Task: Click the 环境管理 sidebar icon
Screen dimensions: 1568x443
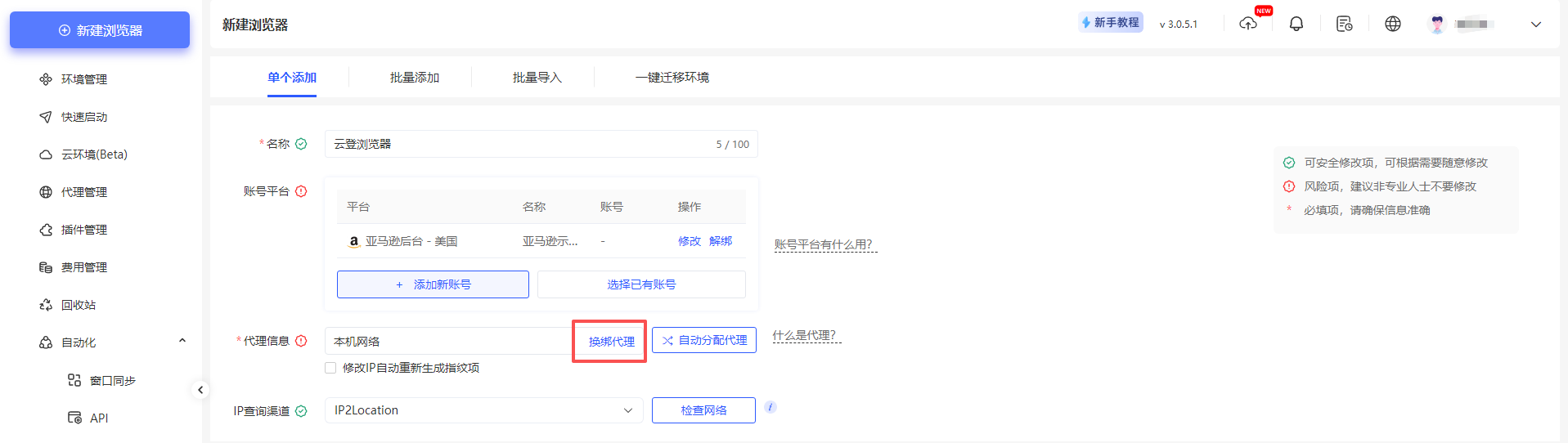Action: (x=46, y=79)
